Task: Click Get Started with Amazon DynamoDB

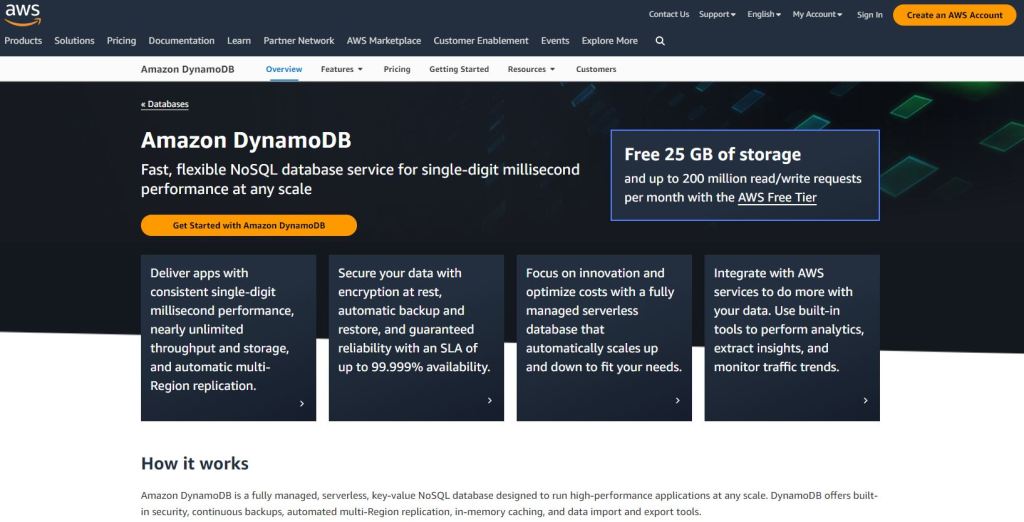Action: [x=249, y=225]
